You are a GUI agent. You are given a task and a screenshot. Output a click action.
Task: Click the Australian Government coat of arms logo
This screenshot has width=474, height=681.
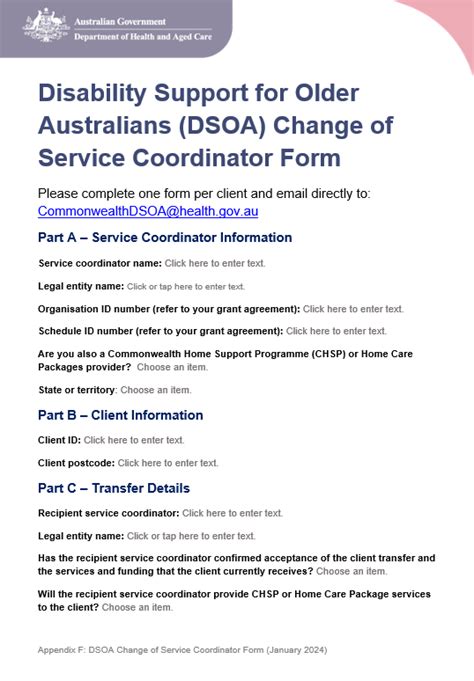coord(46,25)
